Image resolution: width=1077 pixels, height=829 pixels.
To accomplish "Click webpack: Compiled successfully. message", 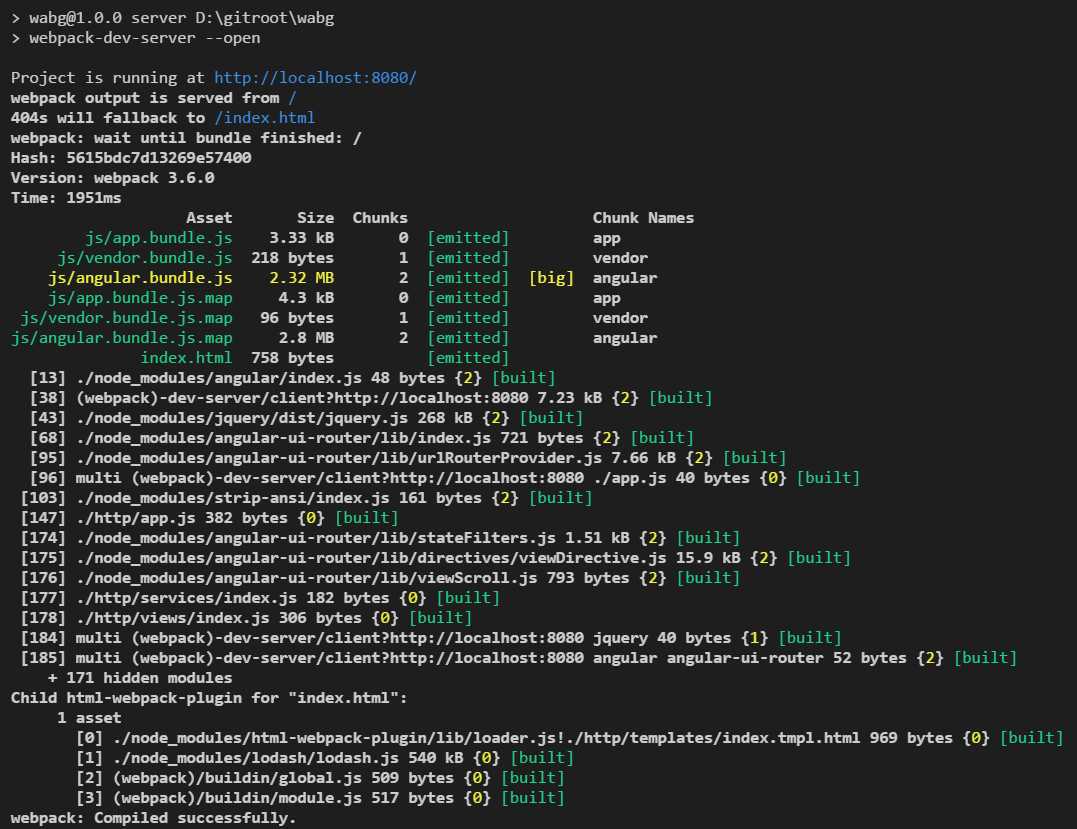I will point(154,817).
